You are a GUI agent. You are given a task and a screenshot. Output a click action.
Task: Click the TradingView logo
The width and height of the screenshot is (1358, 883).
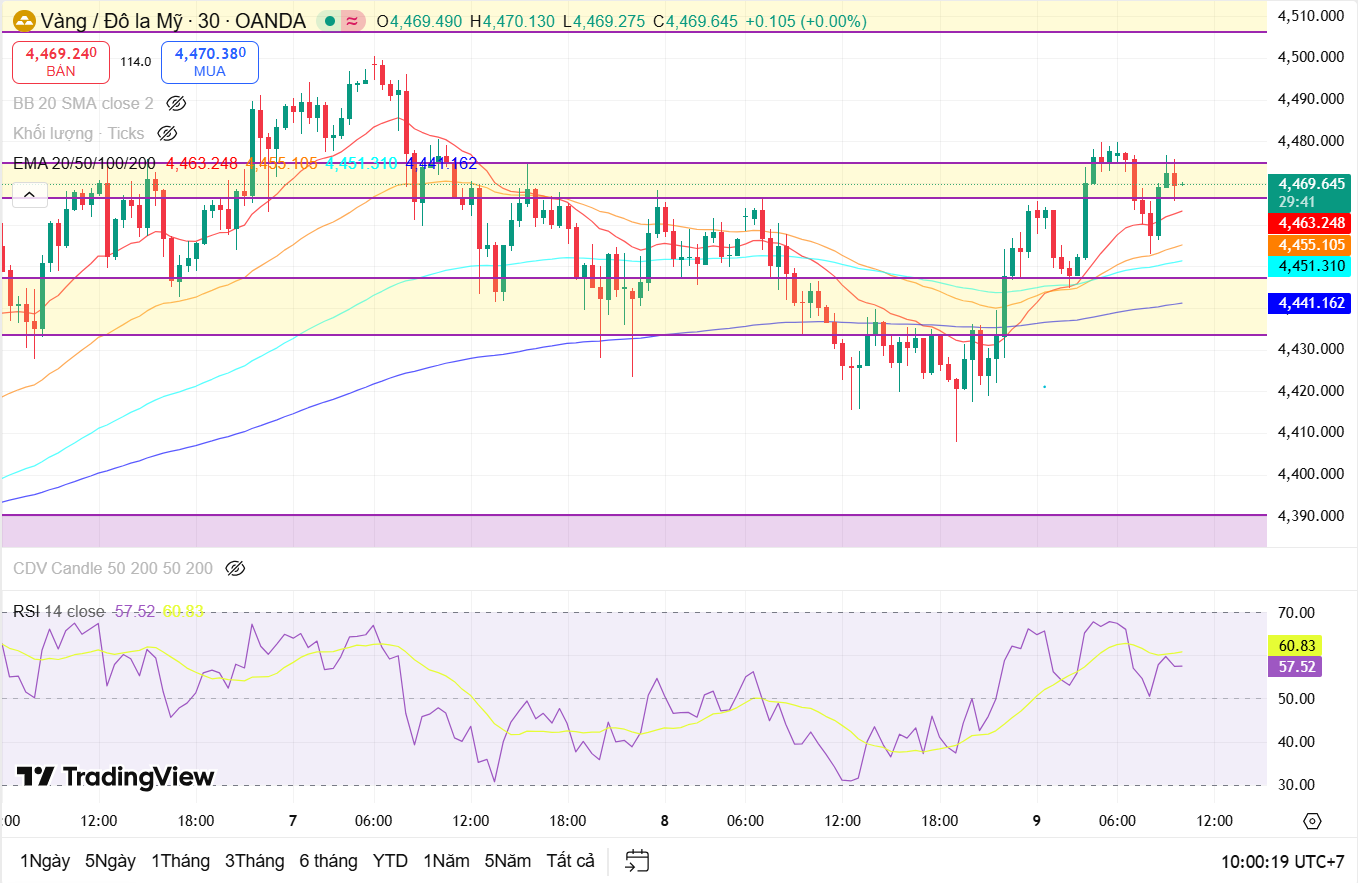click(115, 777)
